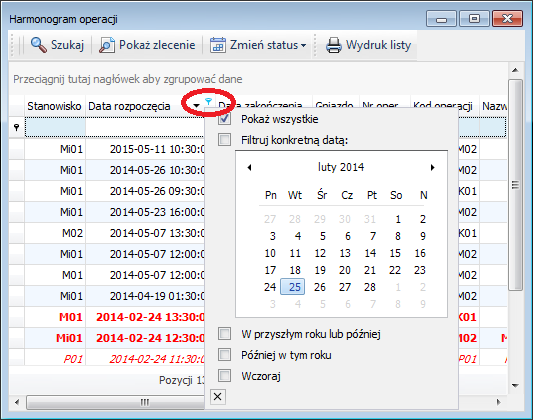Check the Wczoraj filter option
The width and height of the screenshot is (533, 420).
click(x=224, y=376)
